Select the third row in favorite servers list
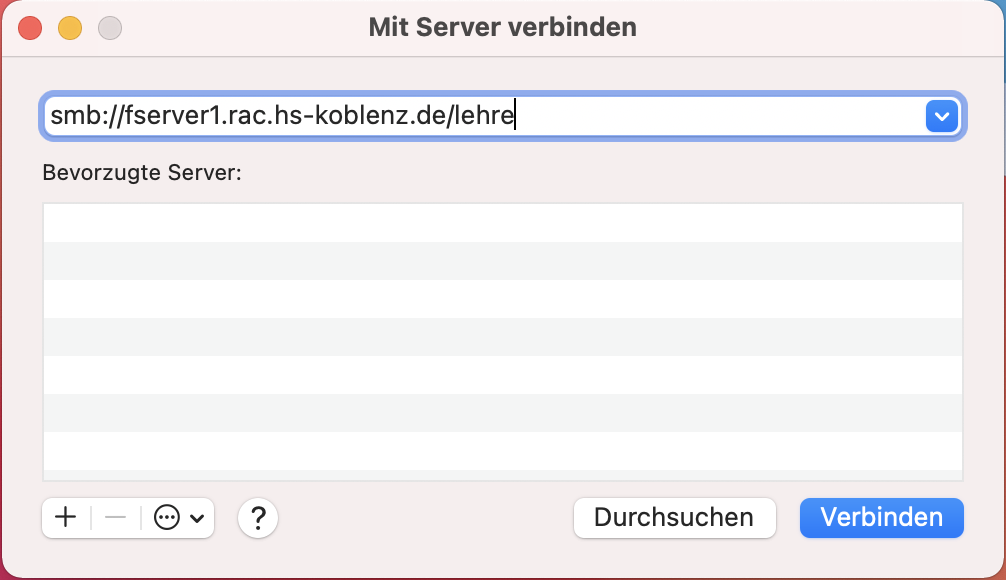This screenshot has height=580, width=1006. [x=502, y=299]
